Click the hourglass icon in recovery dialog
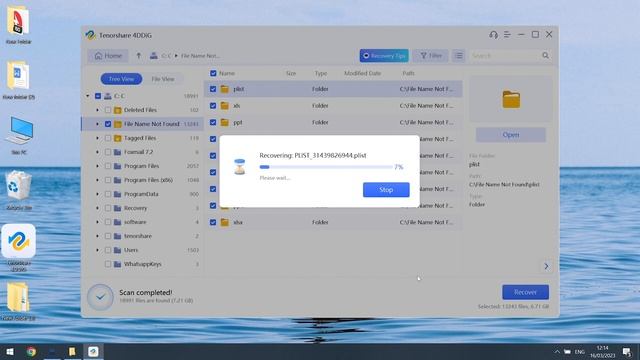Image resolution: width=640 pixels, height=360 pixels. pos(240,167)
